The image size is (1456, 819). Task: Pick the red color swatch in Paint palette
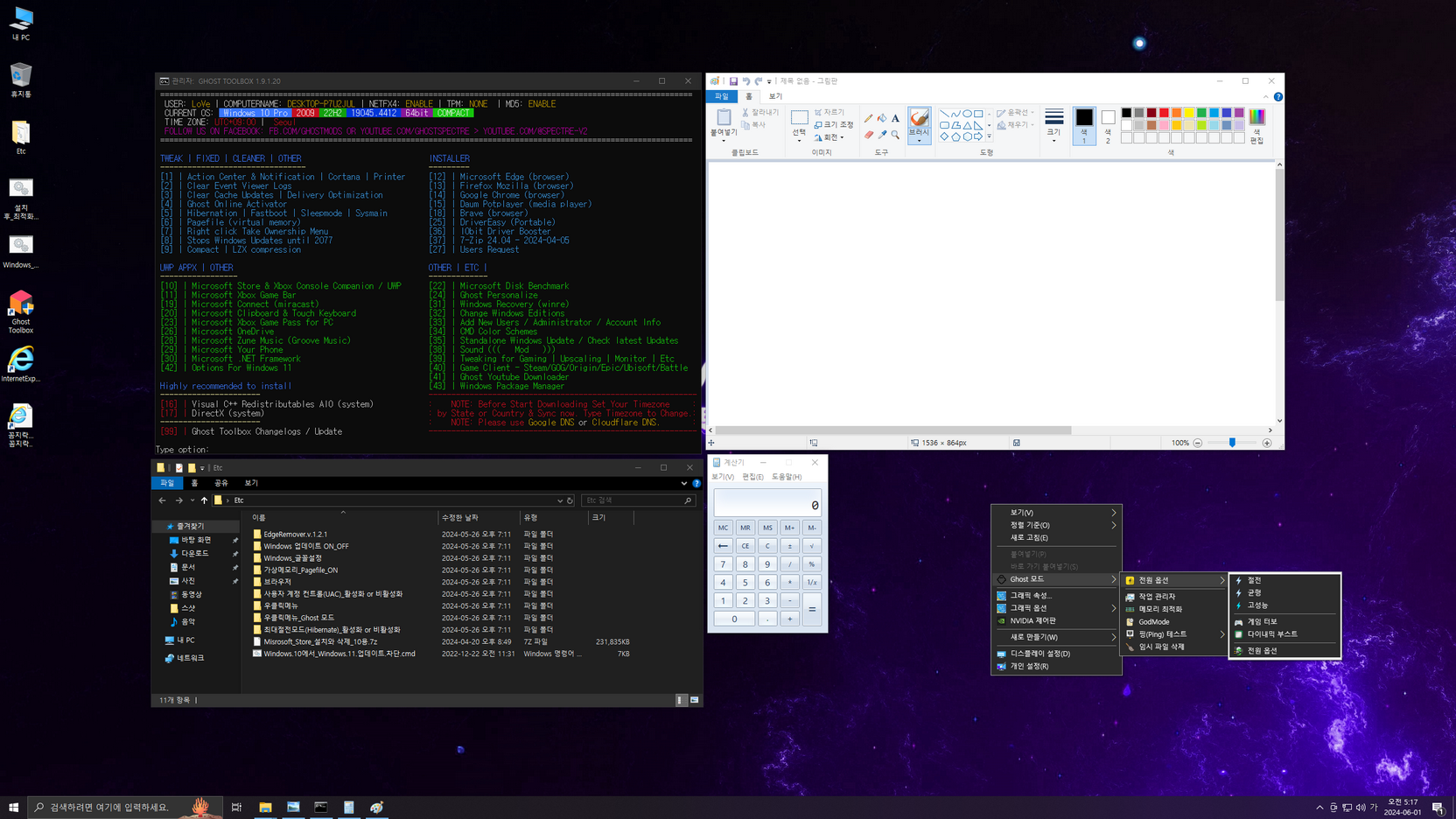1164,113
